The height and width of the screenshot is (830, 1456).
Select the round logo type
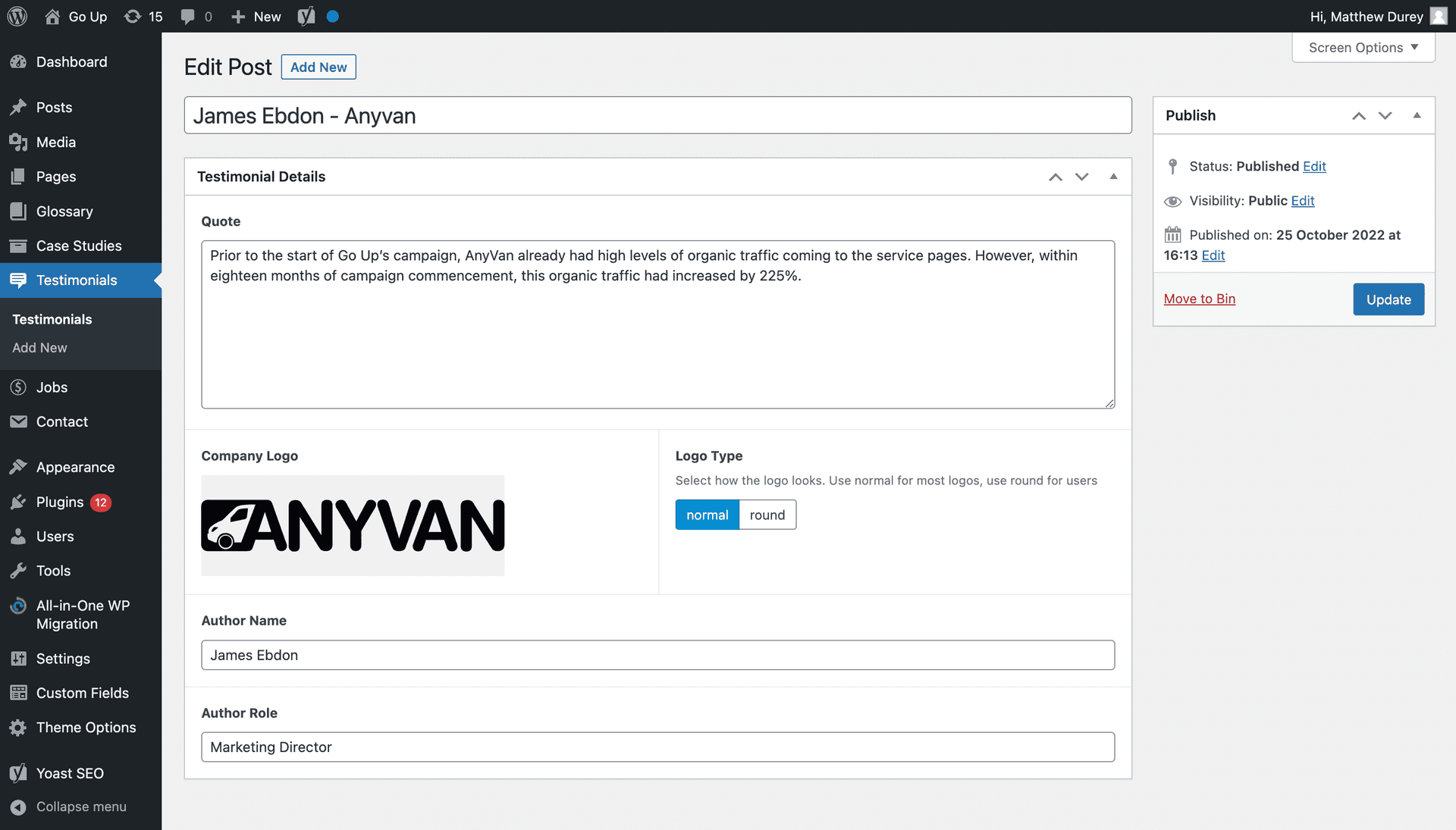[x=767, y=515]
